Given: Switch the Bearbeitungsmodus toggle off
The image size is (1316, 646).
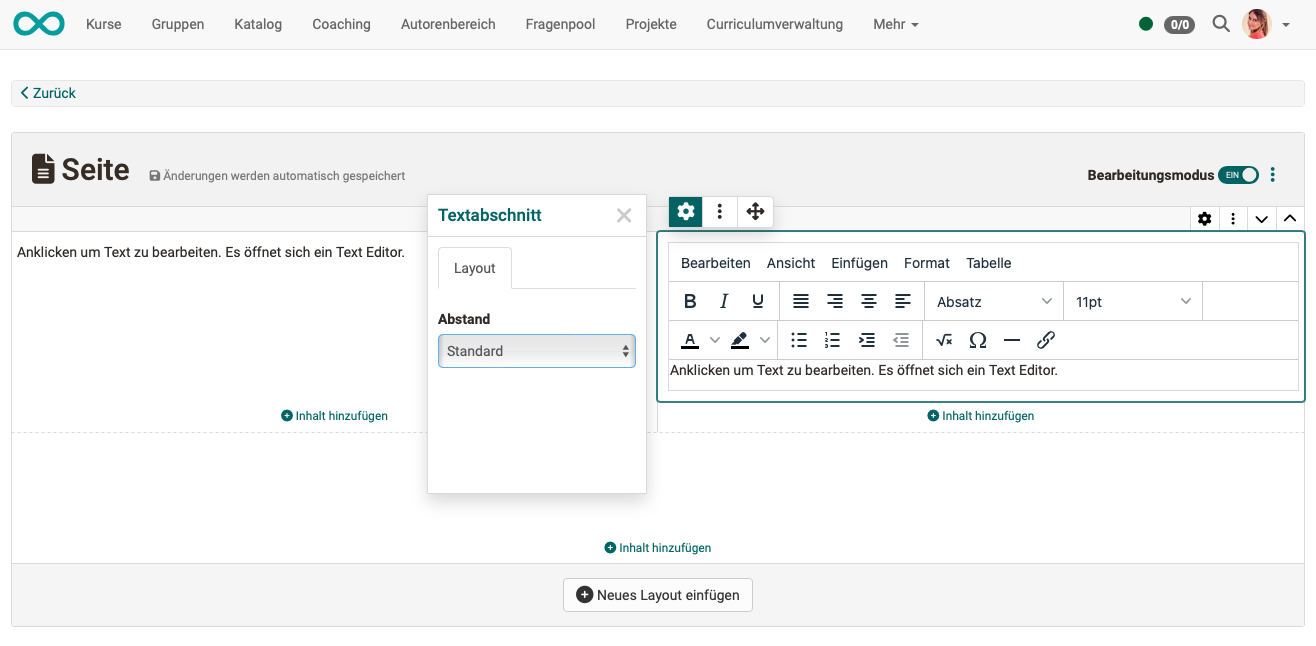Looking at the screenshot, I should [x=1238, y=174].
